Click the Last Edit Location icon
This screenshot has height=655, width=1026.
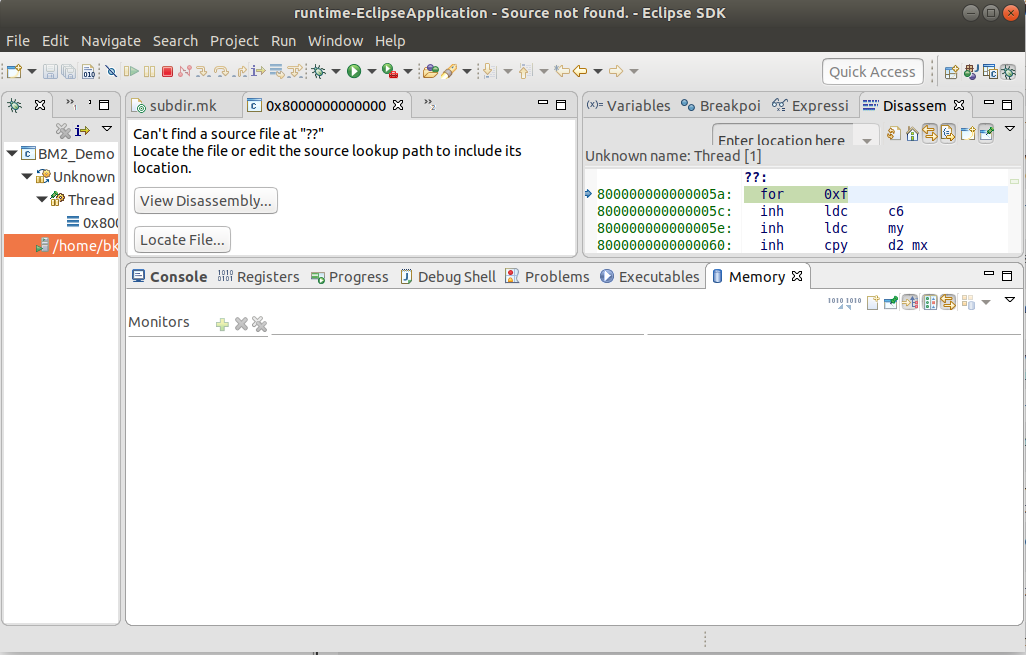coord(561,71)
